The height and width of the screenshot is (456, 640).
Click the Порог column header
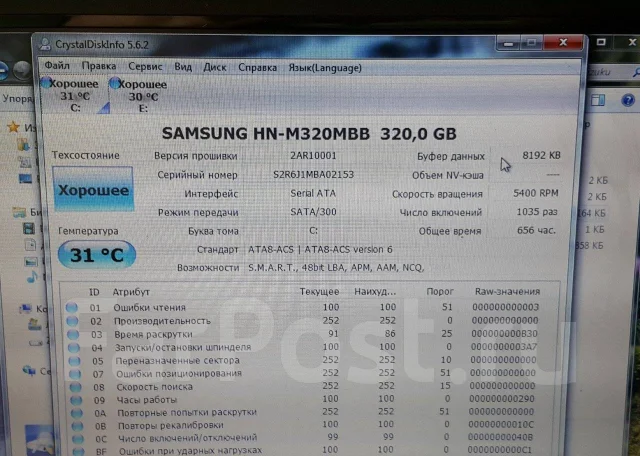(440, 291)
